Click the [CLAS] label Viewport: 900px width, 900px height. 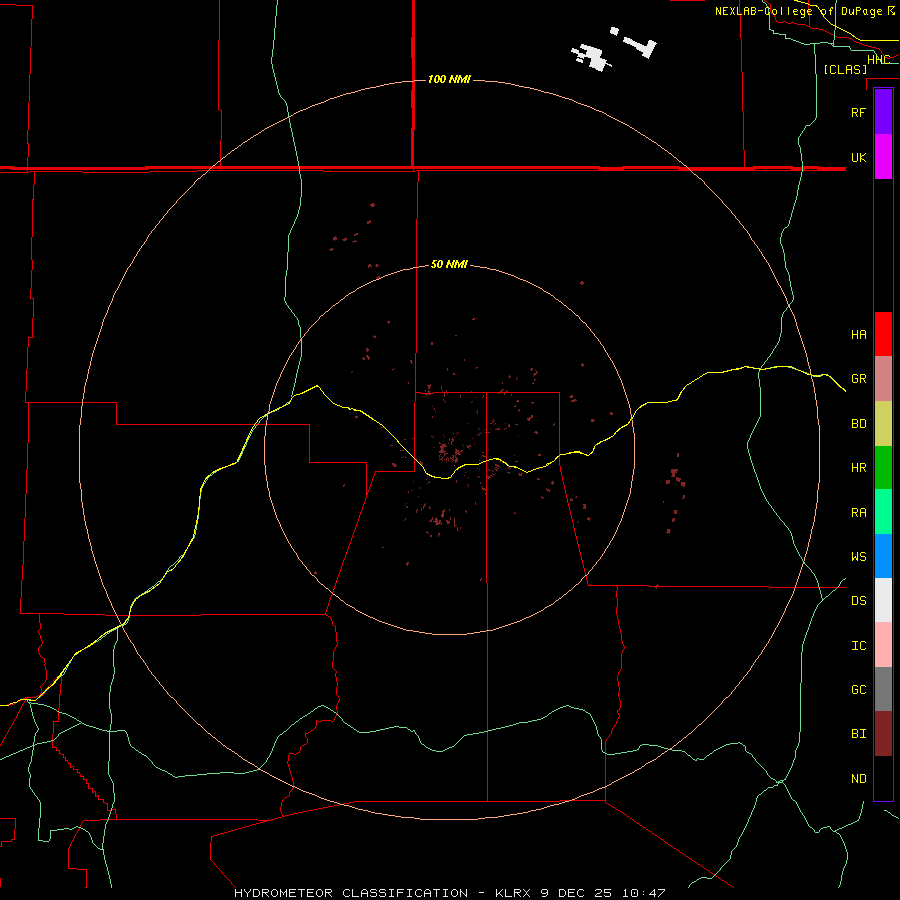(845, 69)
